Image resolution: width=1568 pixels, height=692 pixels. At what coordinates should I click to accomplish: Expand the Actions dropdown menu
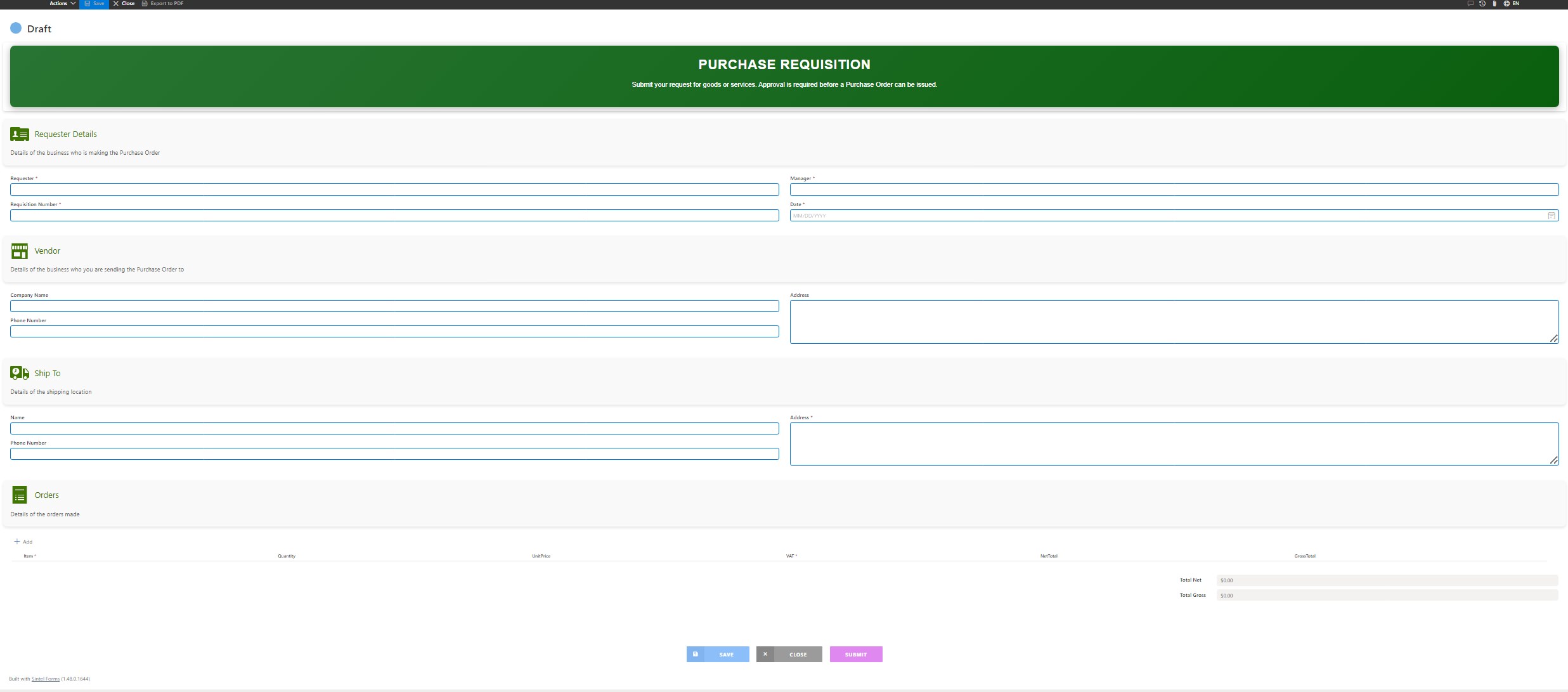[62, 4]
